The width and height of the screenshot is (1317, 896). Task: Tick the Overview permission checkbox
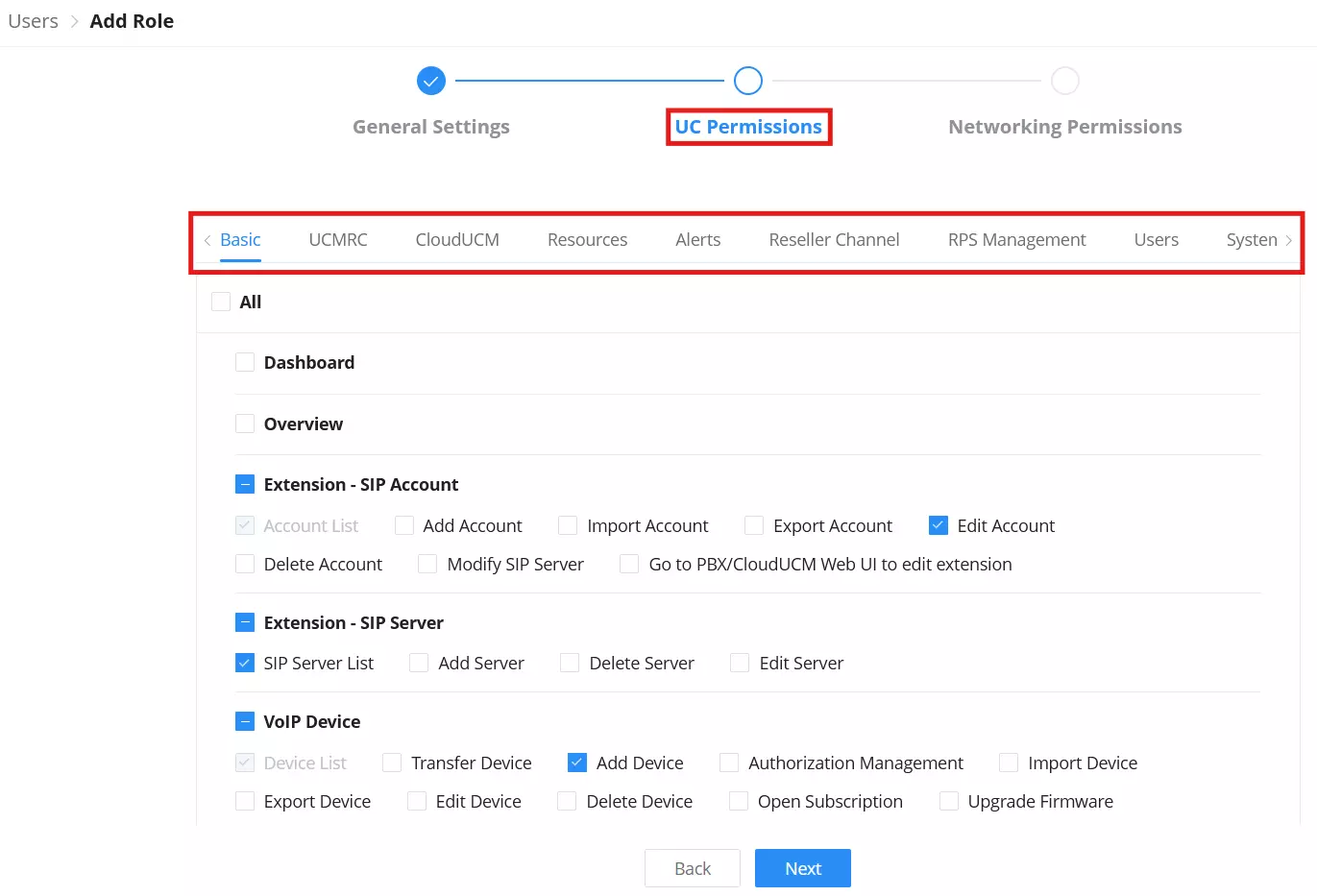tap(245, 424)
